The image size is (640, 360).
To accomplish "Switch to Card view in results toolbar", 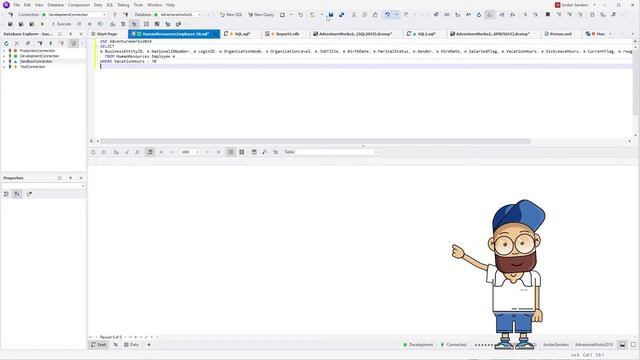I will coord(242,152).
